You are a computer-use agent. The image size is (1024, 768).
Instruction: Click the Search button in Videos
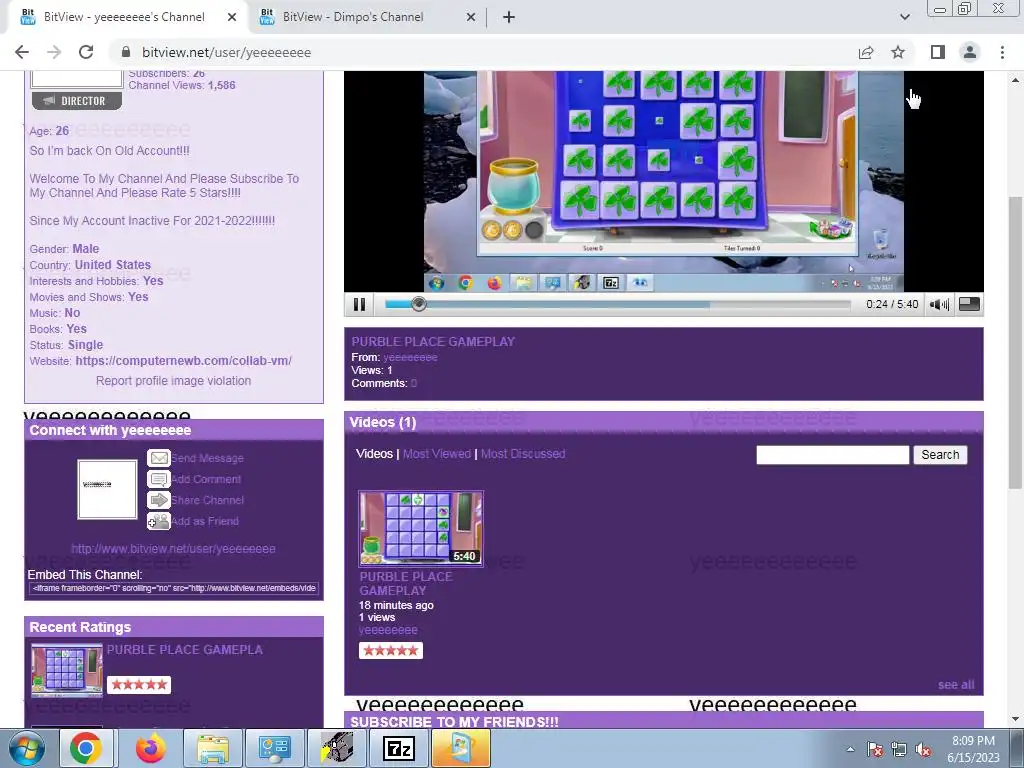940,455
